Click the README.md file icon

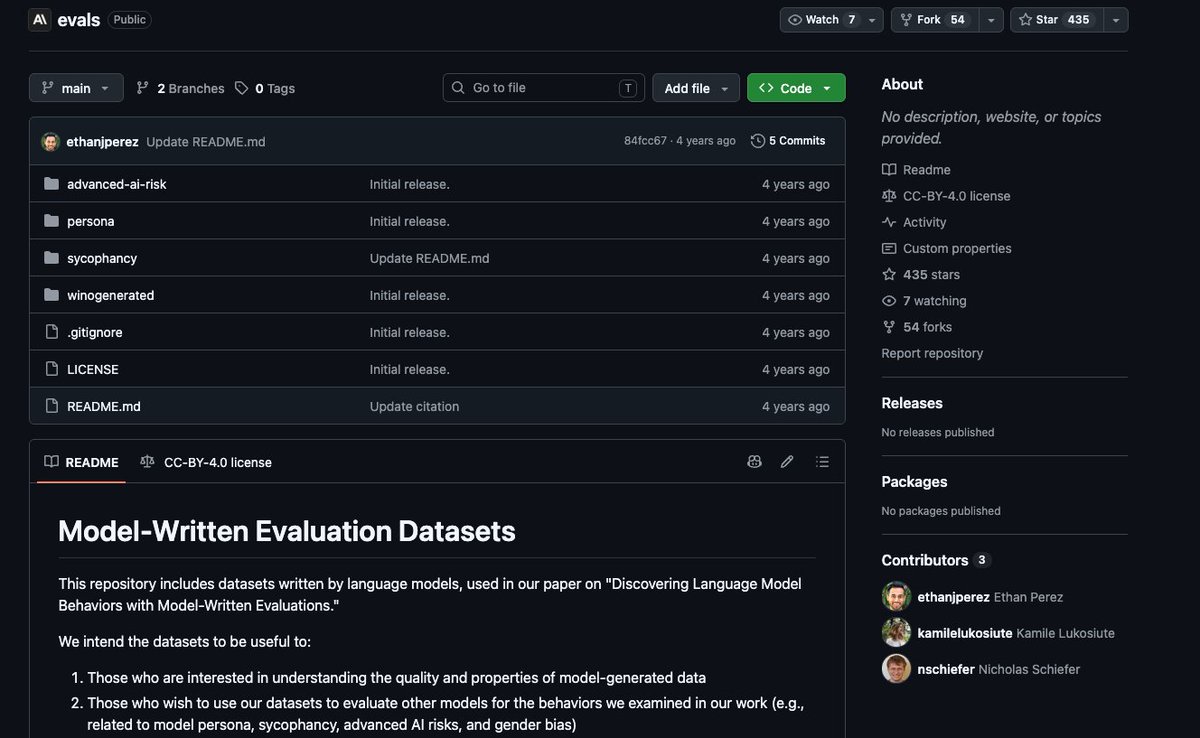pos(52,406)
